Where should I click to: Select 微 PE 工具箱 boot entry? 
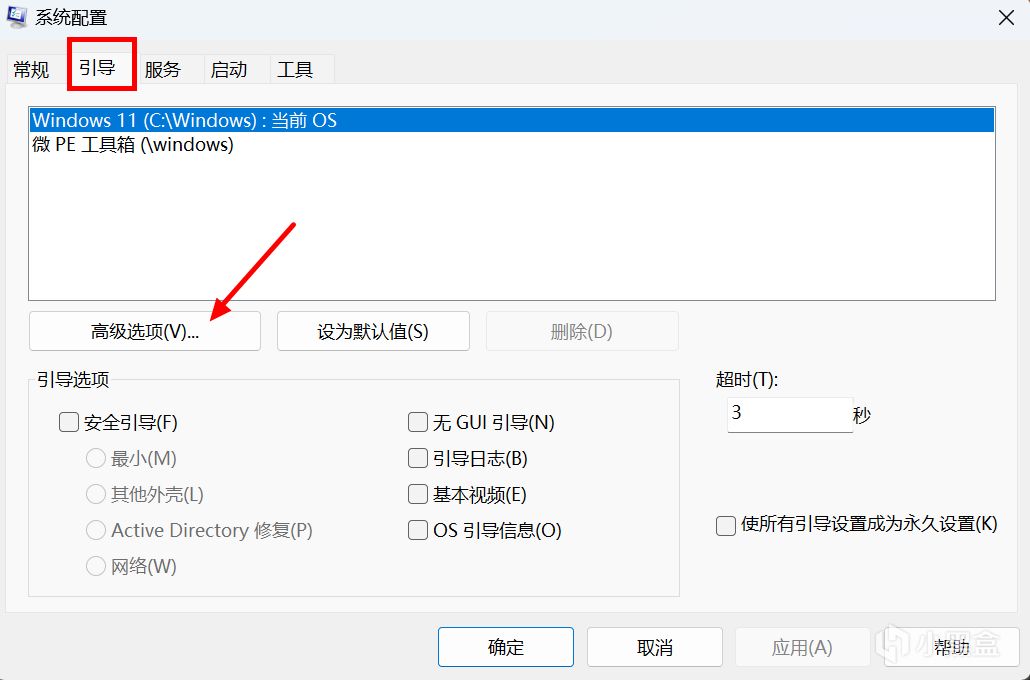(x=512, y=145)
